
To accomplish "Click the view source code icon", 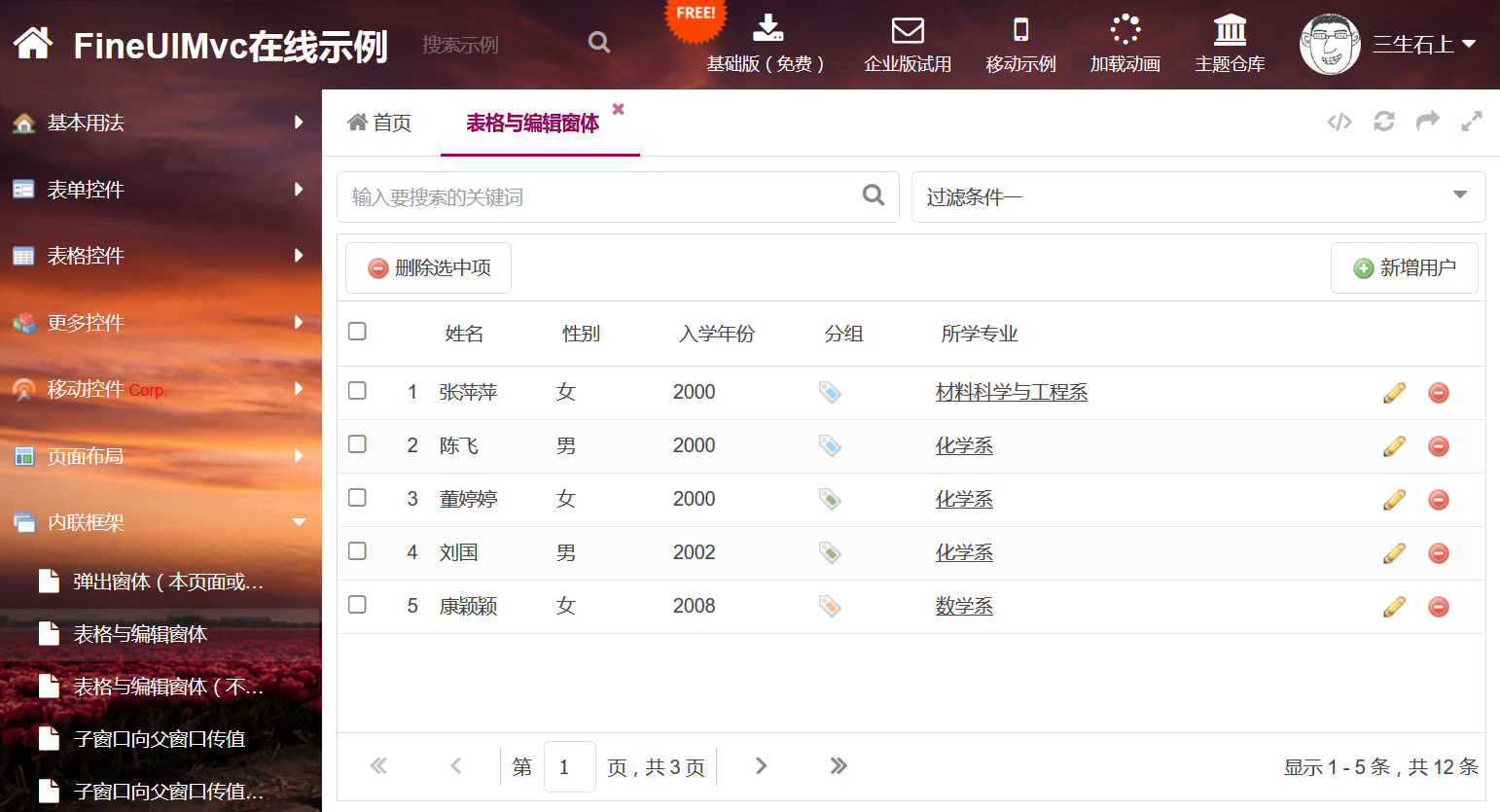I will (1339, 122).
